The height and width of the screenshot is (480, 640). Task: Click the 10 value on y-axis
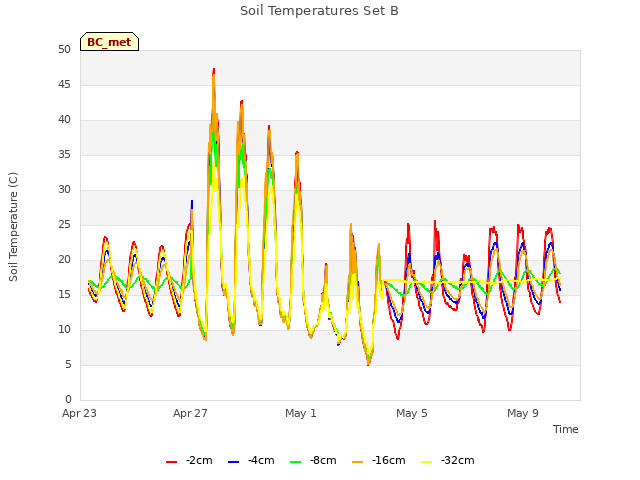pyautogui.click(x=64, y=329)
